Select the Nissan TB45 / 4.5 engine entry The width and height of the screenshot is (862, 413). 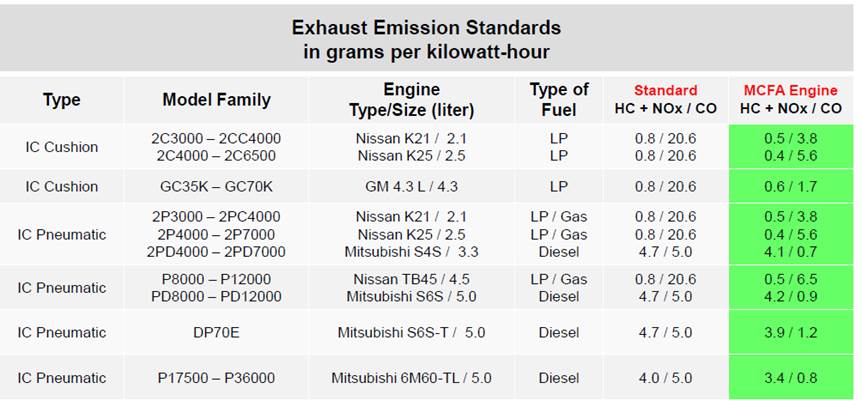click(411, 279)
